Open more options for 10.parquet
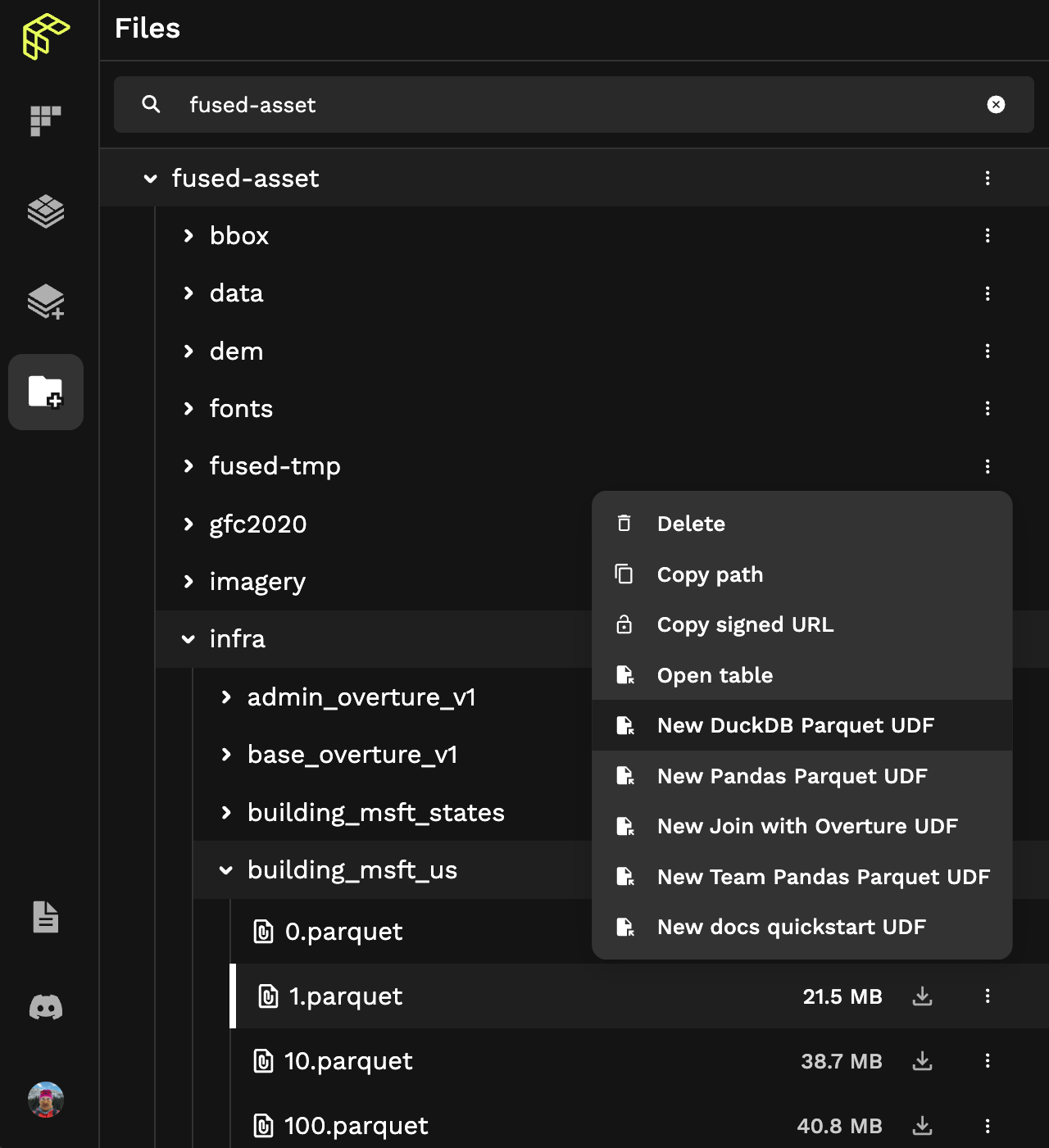Screen dimensions: 1049x1148 988,1061
